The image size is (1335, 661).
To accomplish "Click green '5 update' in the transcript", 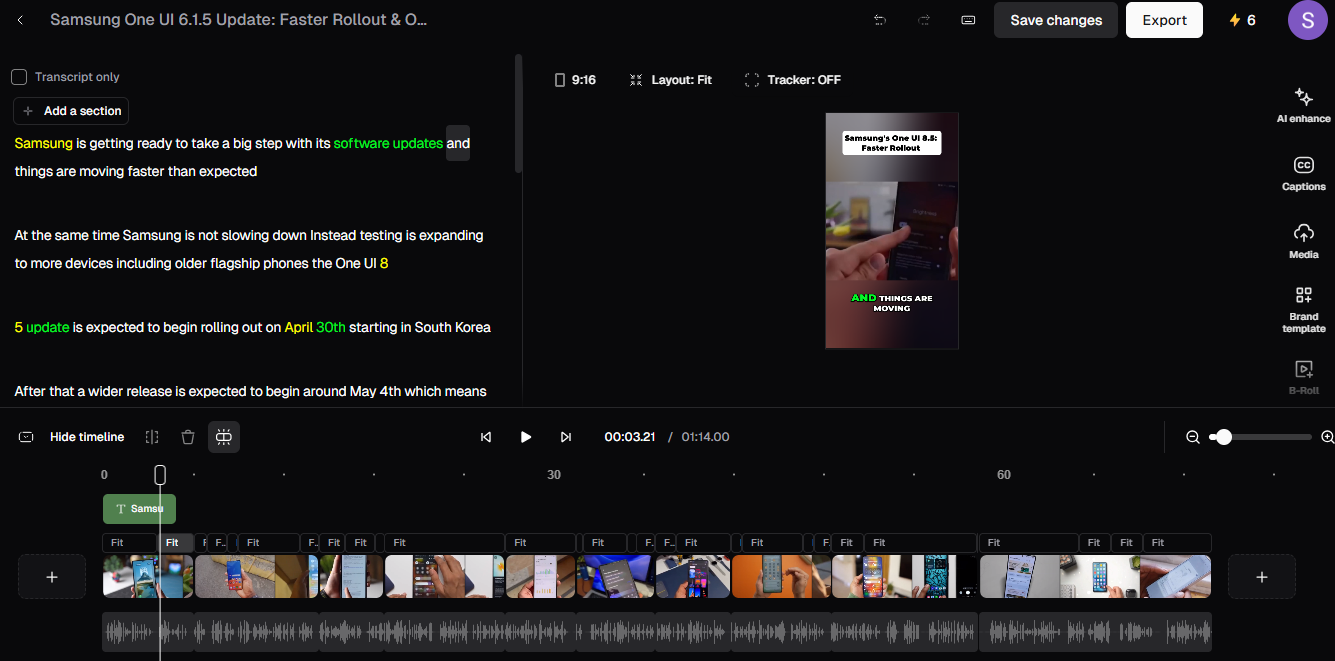I will click(42, 327).
